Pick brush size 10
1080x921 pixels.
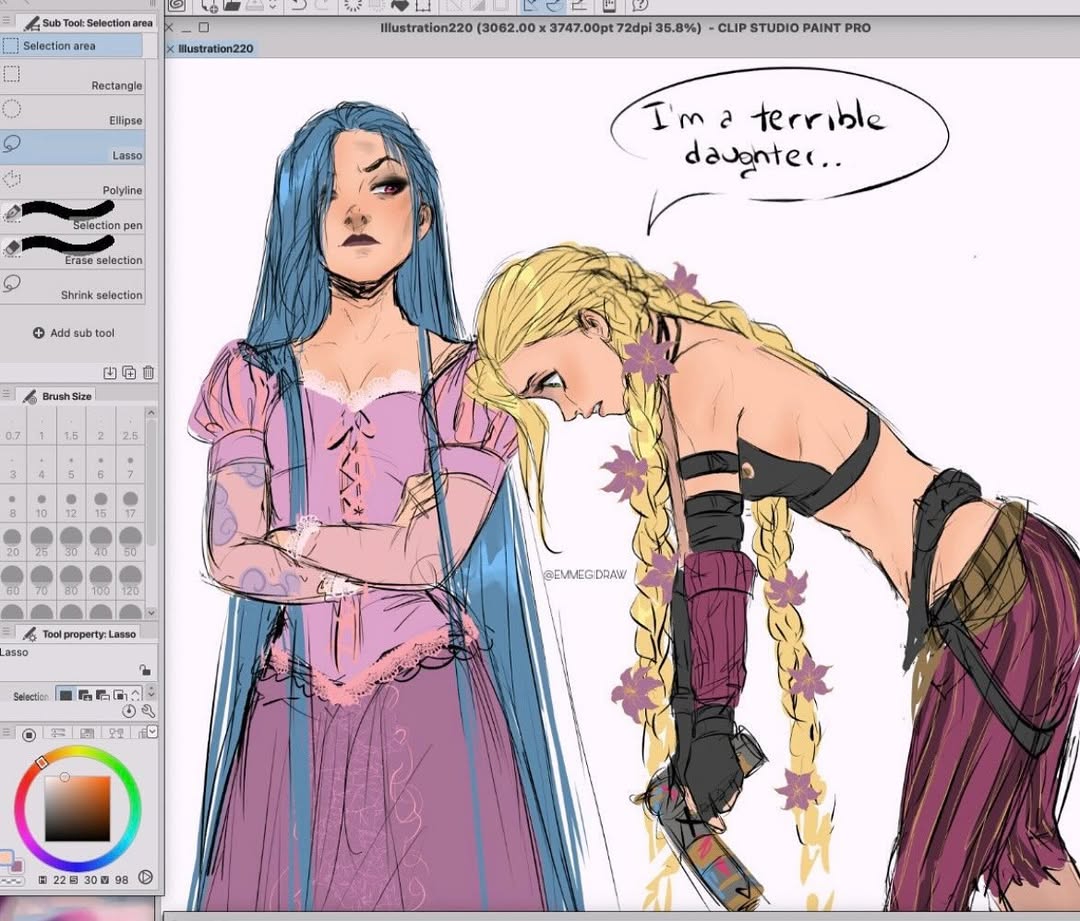(41, 505)
